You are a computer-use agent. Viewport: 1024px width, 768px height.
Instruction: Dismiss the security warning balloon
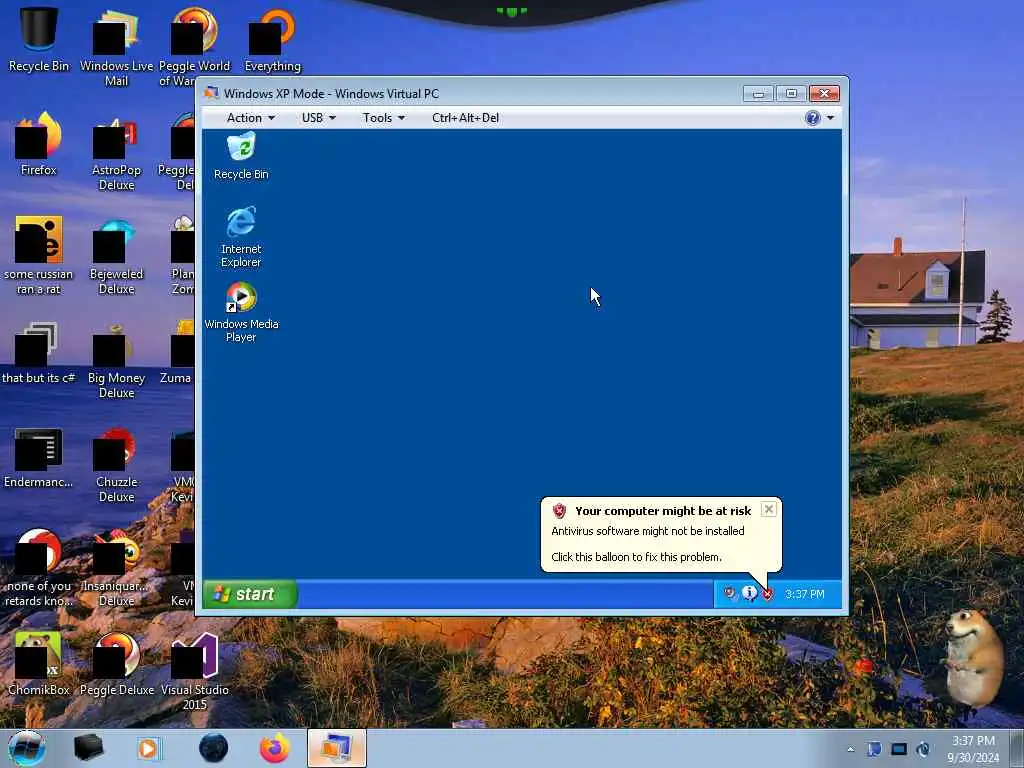click(x=769, y=509)
